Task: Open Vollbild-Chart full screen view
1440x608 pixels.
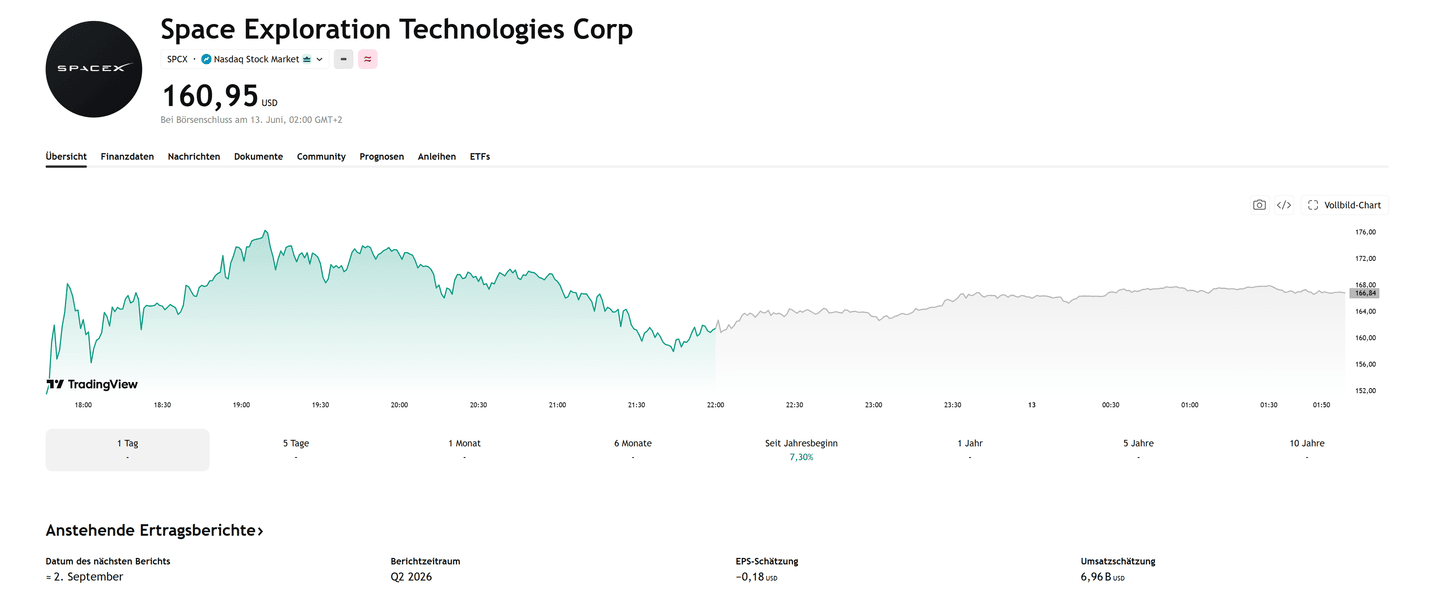Action: point(1345,205)
